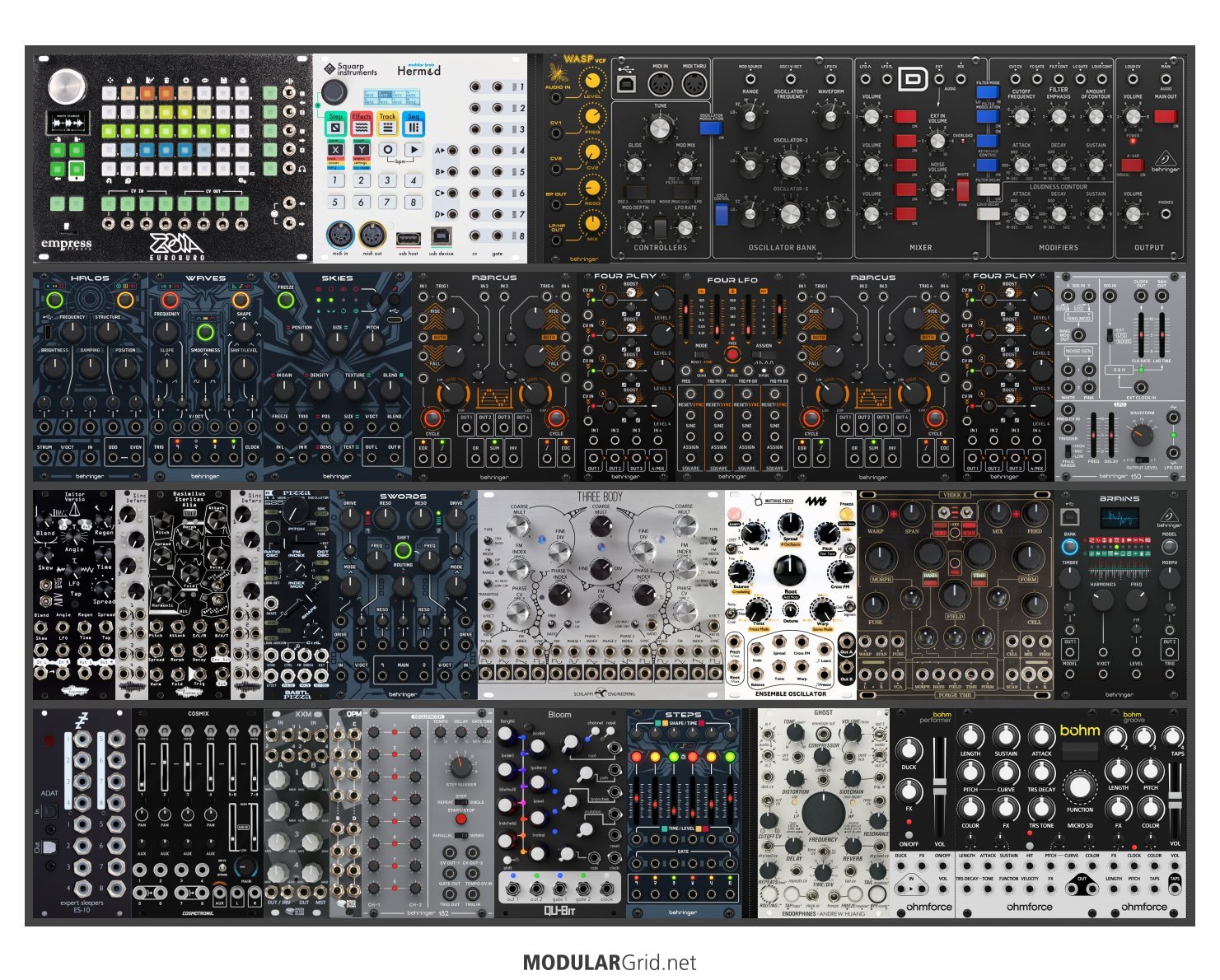Open the Effects mode on Hermod
Viewport: 1220px width, 980px height.
coord(362,124)
